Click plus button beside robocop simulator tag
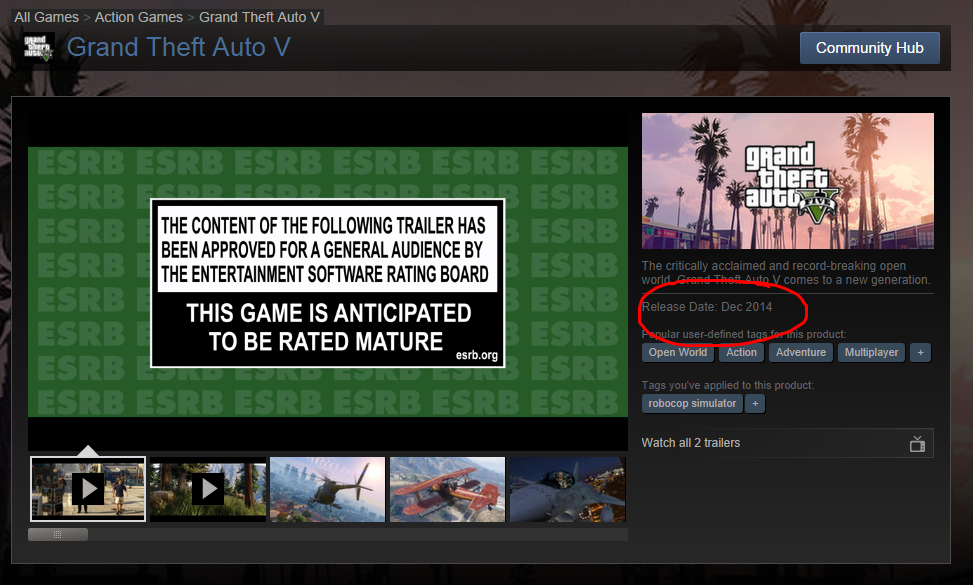 point(755,403)
